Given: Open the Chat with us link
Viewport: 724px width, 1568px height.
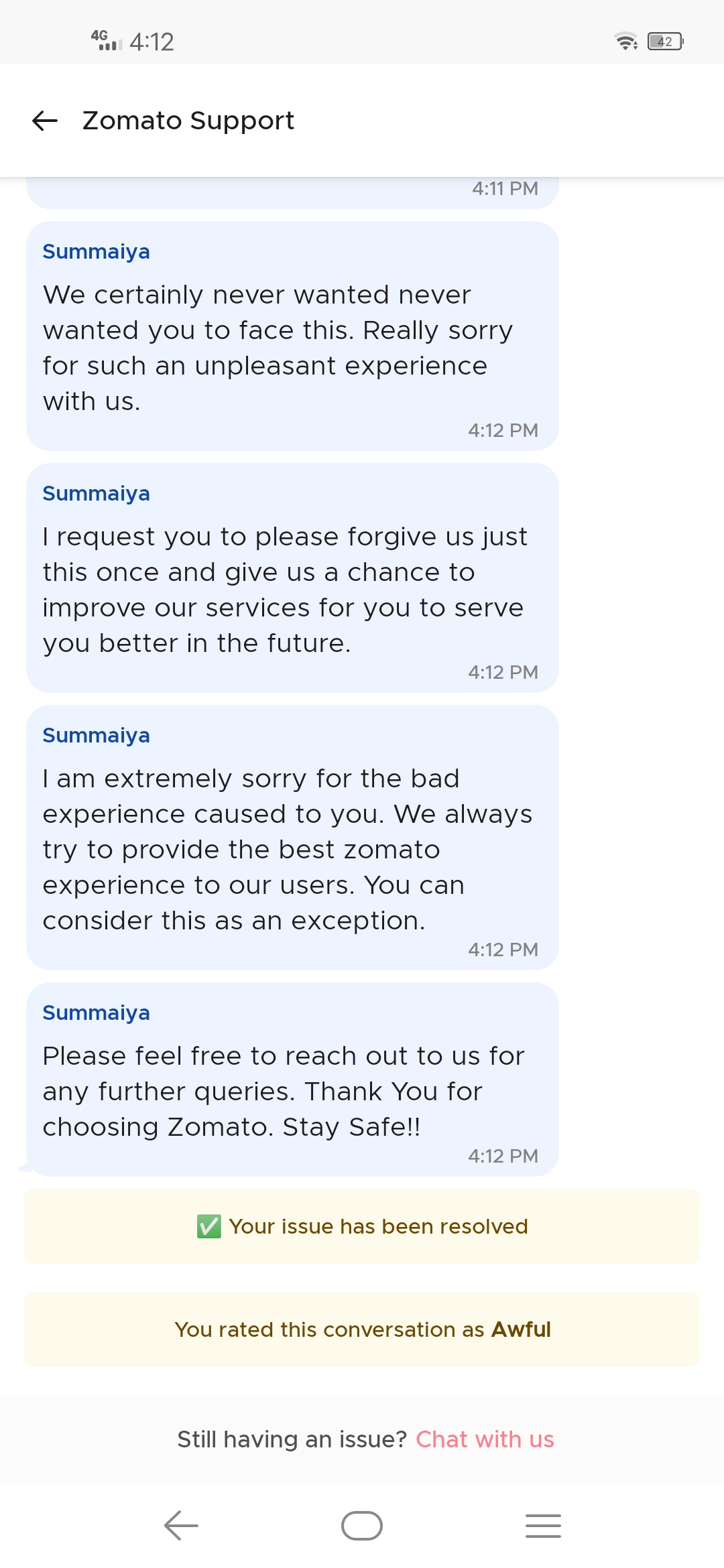Looking at the screenshot, I should tap(485, 1439).
